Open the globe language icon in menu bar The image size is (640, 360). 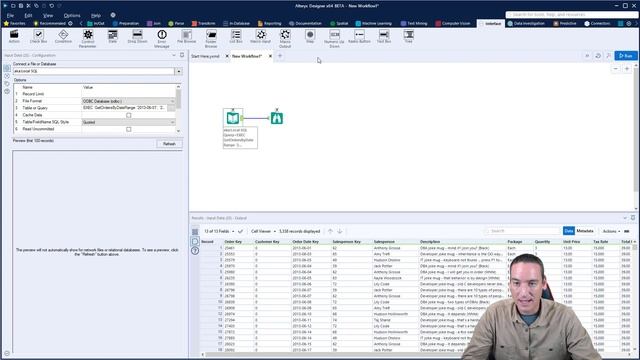[113, 15]
